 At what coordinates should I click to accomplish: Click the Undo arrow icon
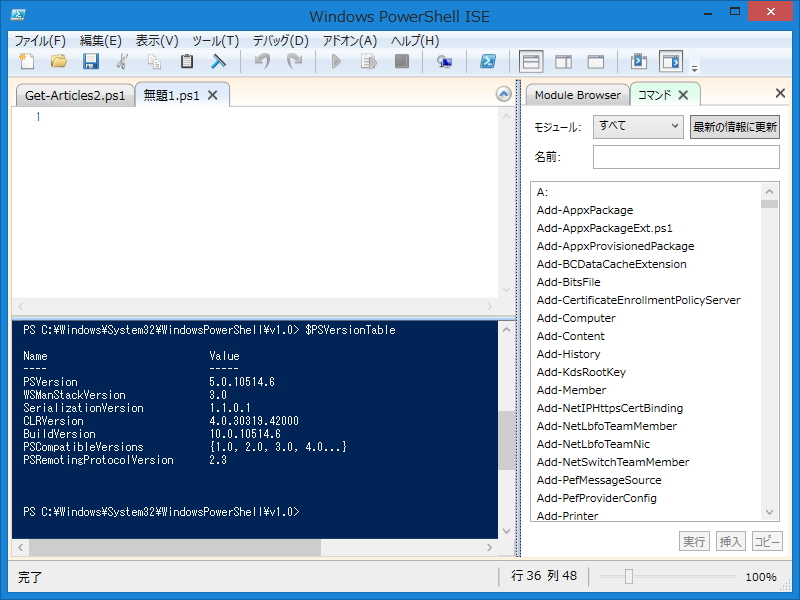(x=261, y=62)
